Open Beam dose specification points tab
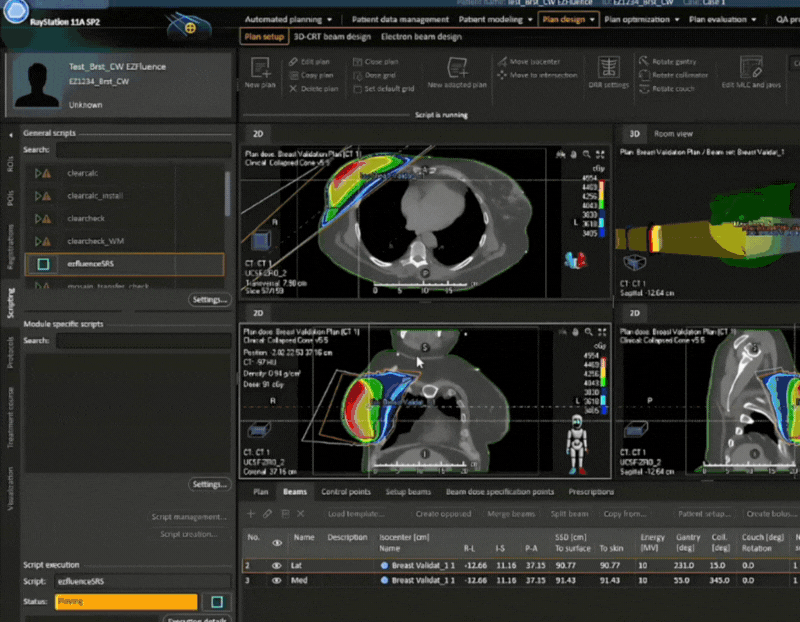The height and width of the screenshot is (622, 800). click(499, 492)
